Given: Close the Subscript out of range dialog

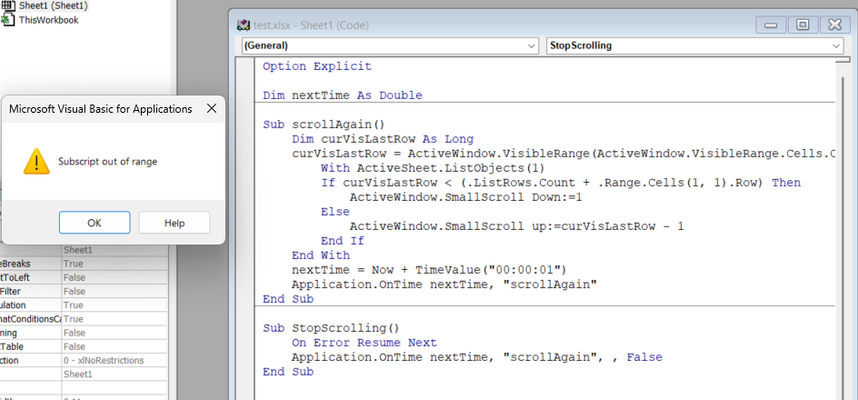Looking at the screenshot, I should [211, 109].
